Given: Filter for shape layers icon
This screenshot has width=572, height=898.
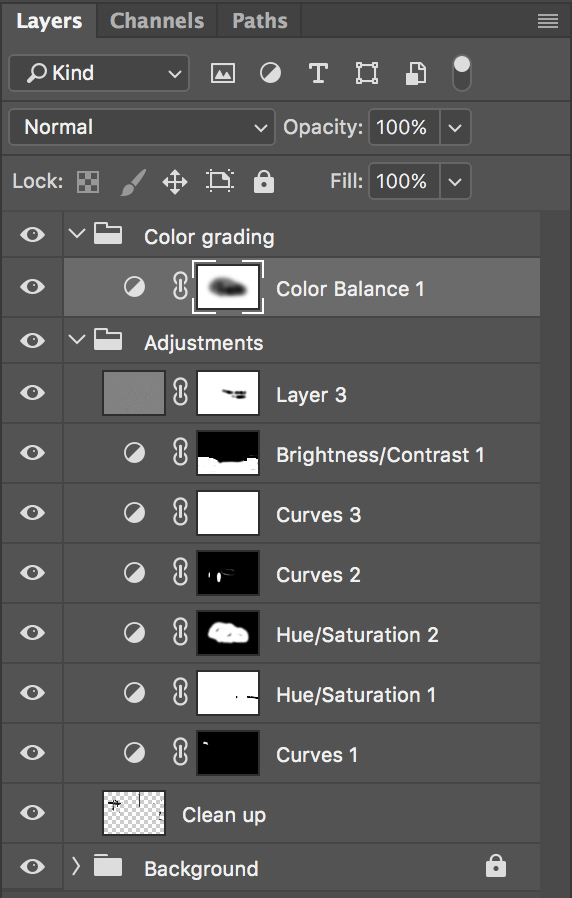Looking at the screenshot, I should point(366,73).
